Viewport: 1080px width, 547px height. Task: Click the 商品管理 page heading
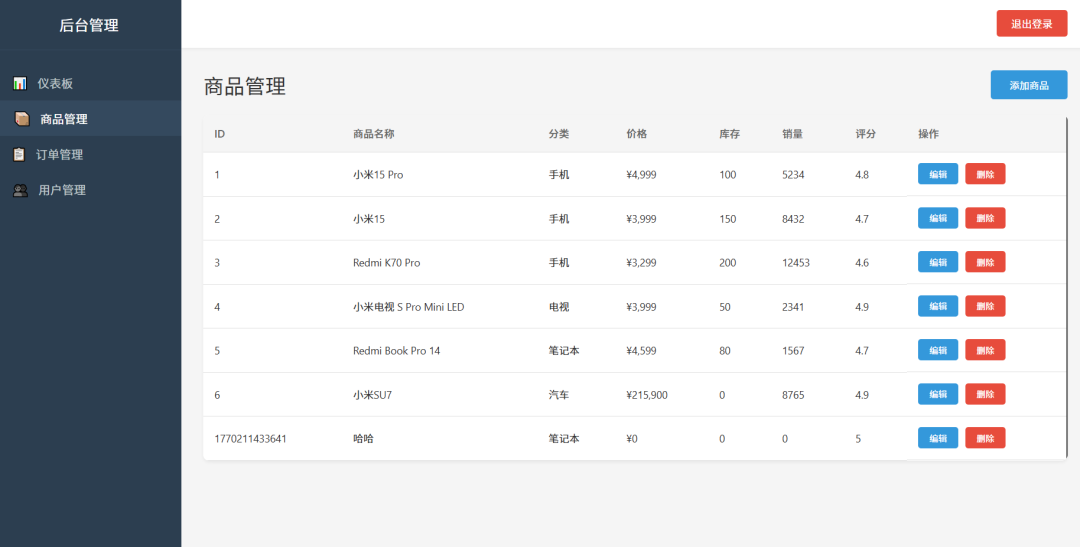(245, 86)
